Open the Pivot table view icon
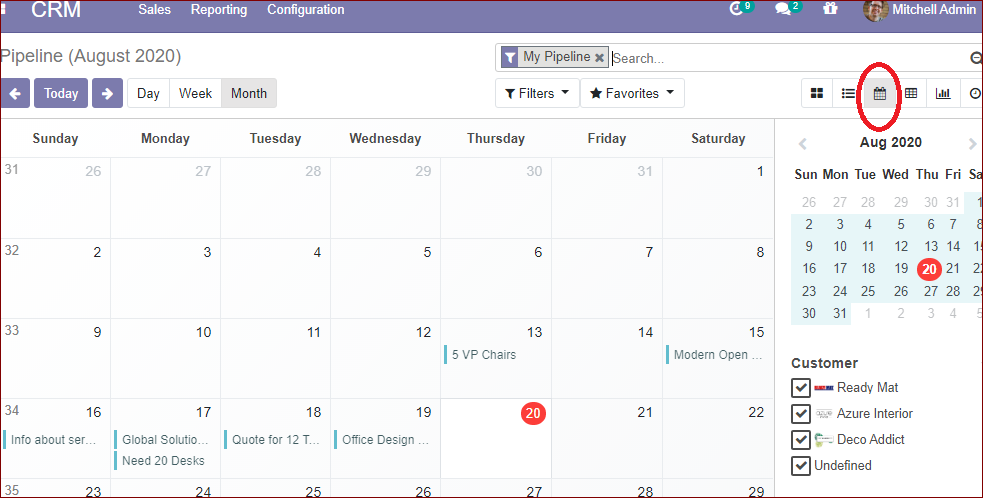The width and height of the screenshot is (983, 498). pos(911,93)
